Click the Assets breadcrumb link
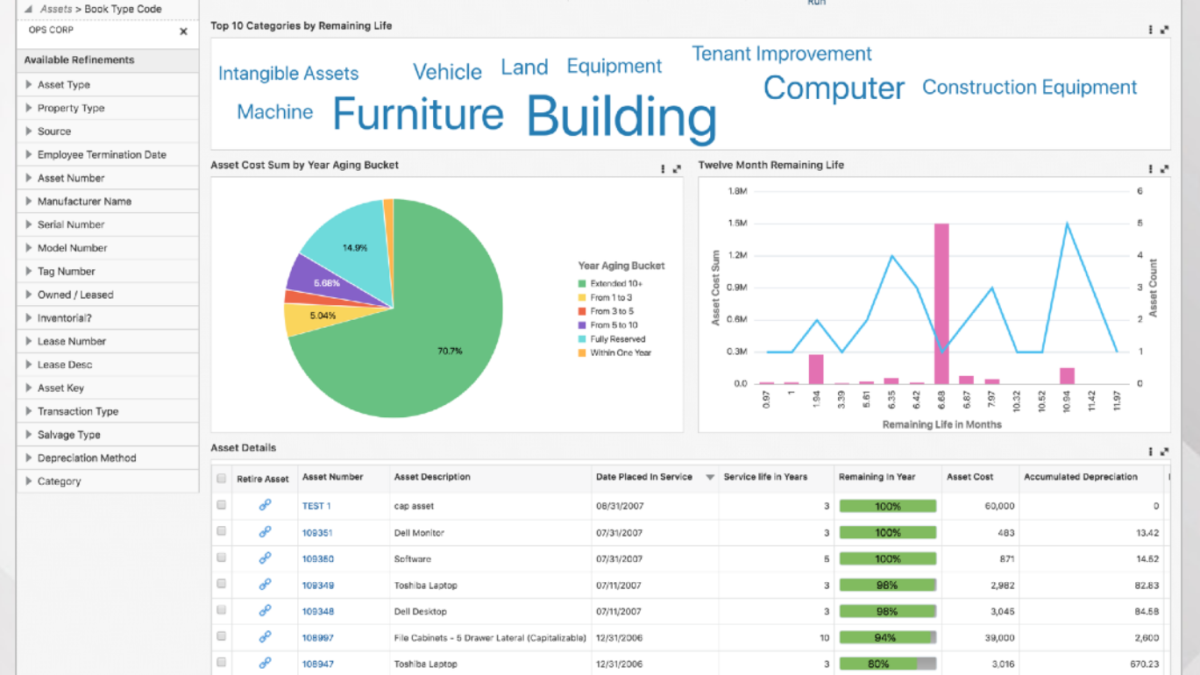 click(x=56, y=9)
